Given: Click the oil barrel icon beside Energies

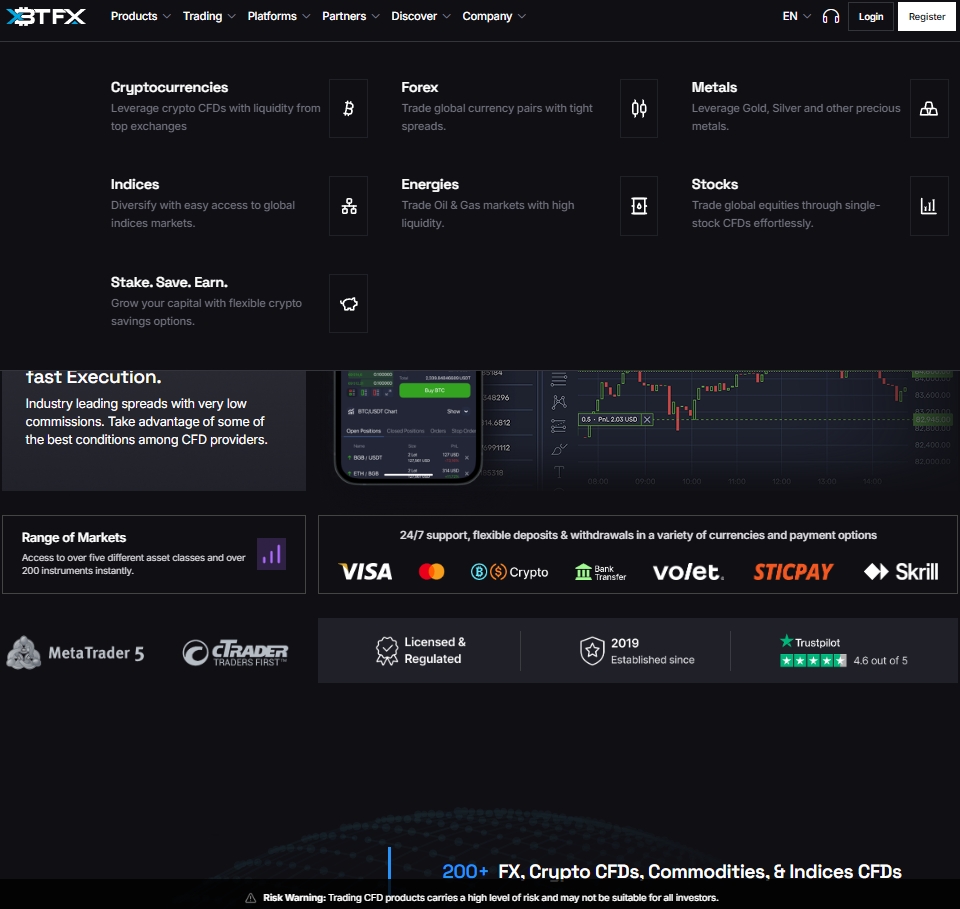Looking at the screenshot, I should coord(639,206).
